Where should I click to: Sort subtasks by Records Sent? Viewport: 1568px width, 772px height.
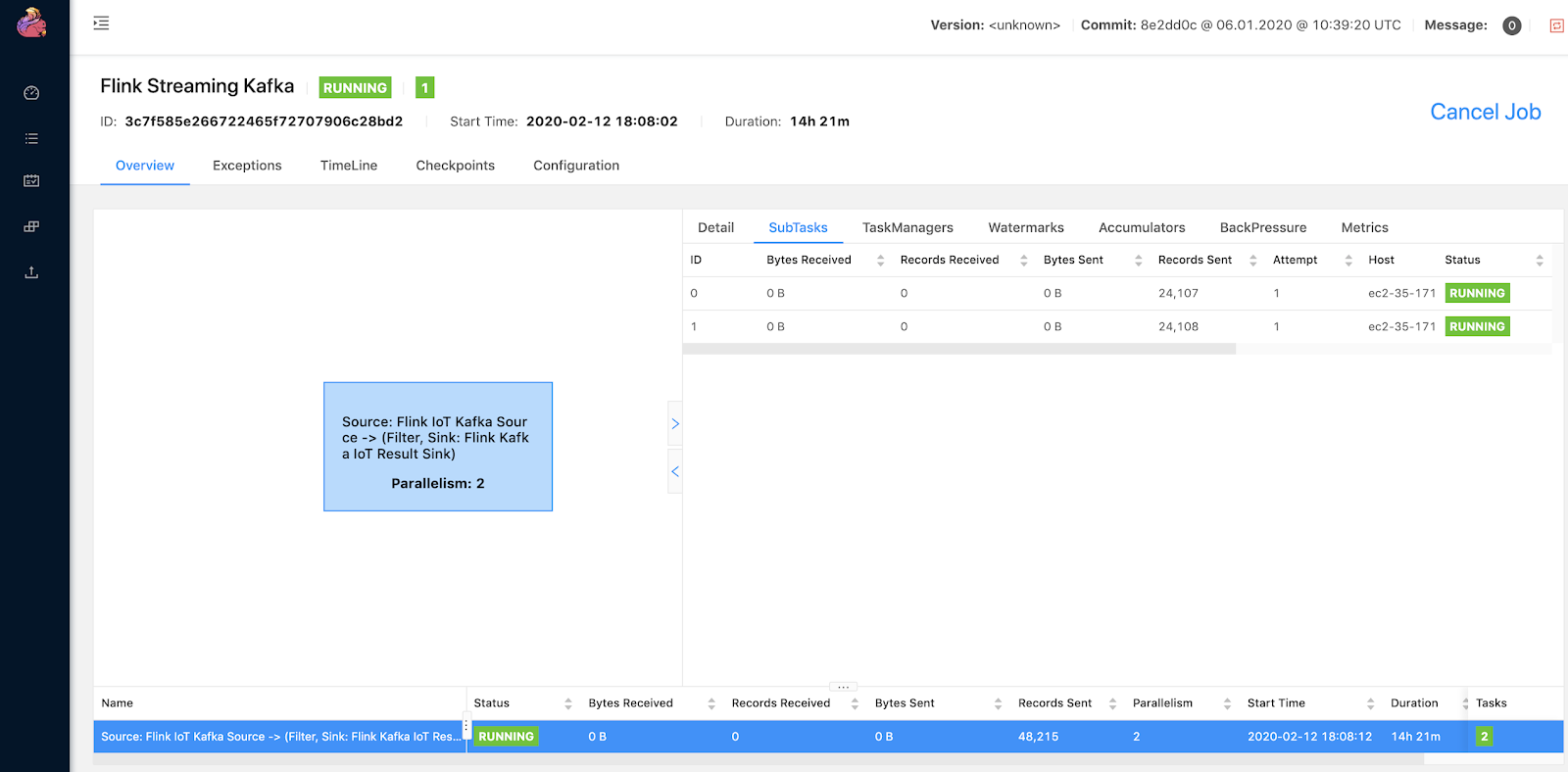click(1252, 261)
